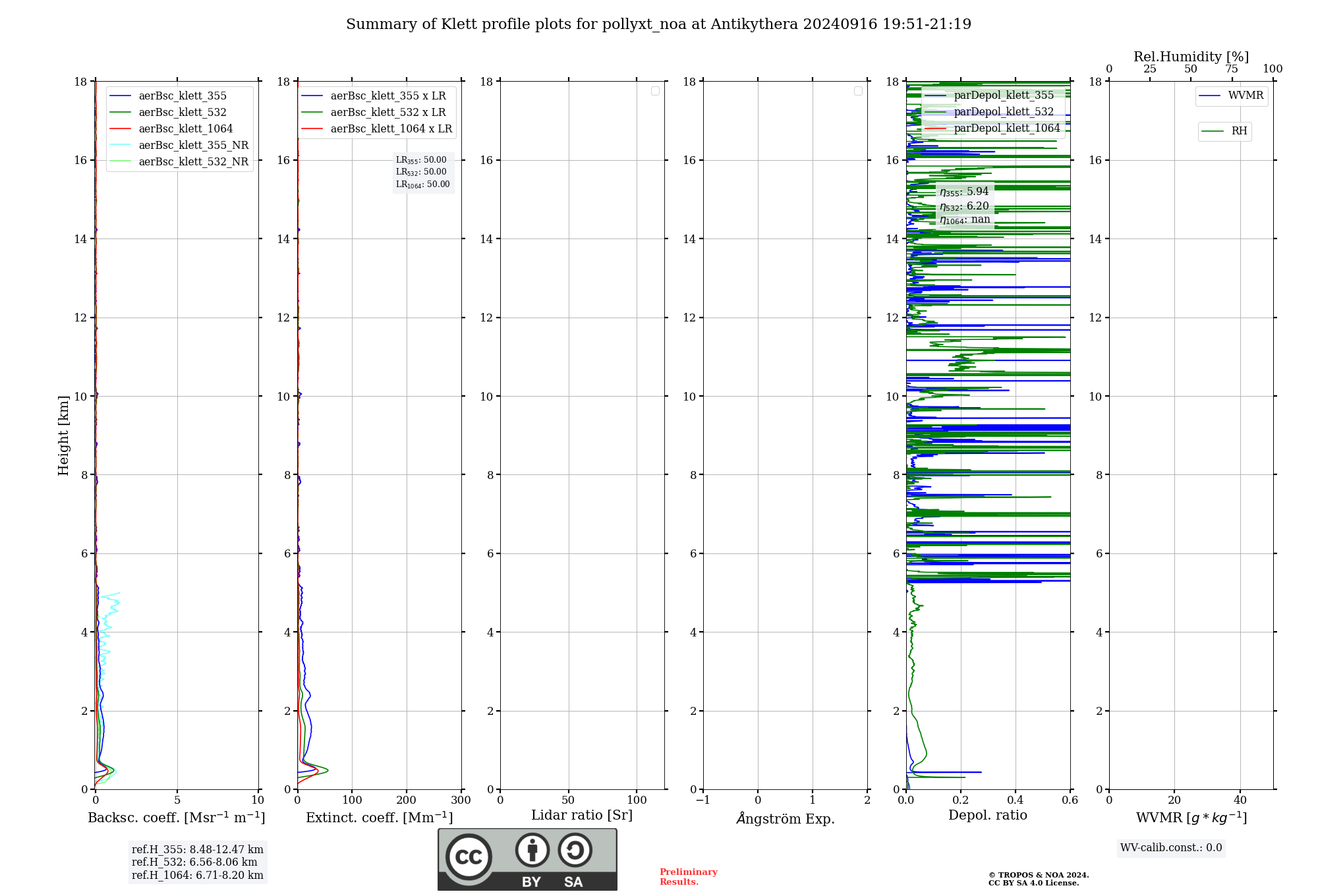Click the η355: 5.94 annotation
The height and width of the screenshot is (896, 1318).
(964, 192)
